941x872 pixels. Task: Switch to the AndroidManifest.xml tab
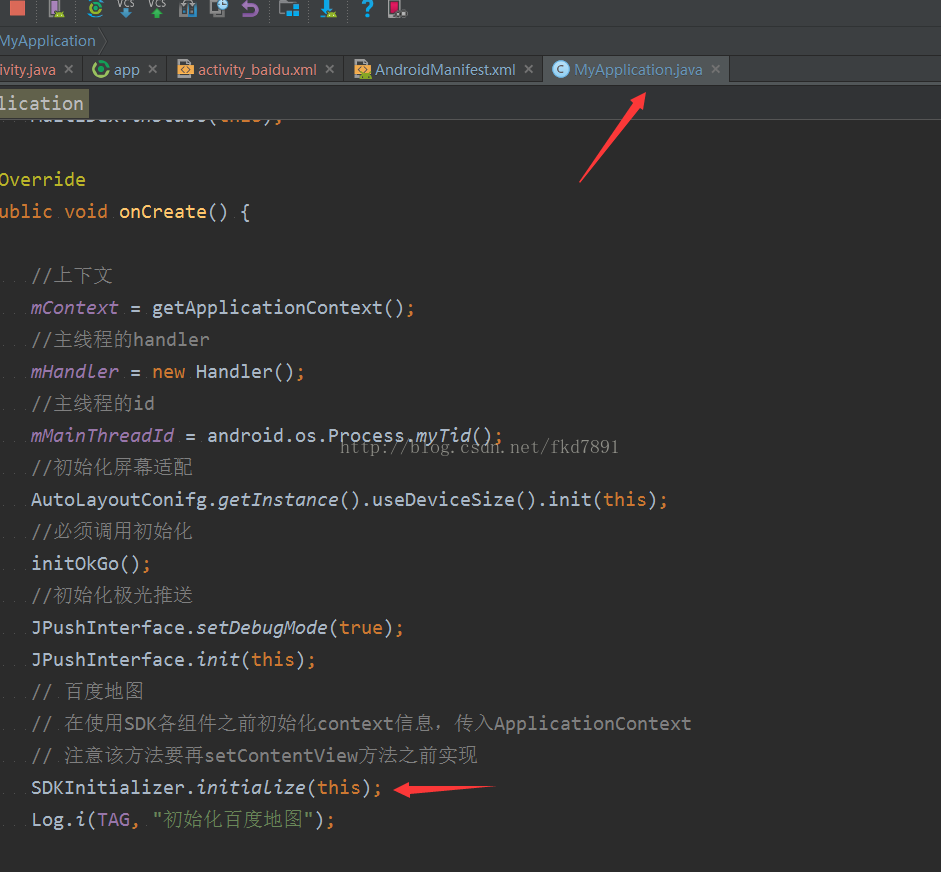[x=444, y=69]
